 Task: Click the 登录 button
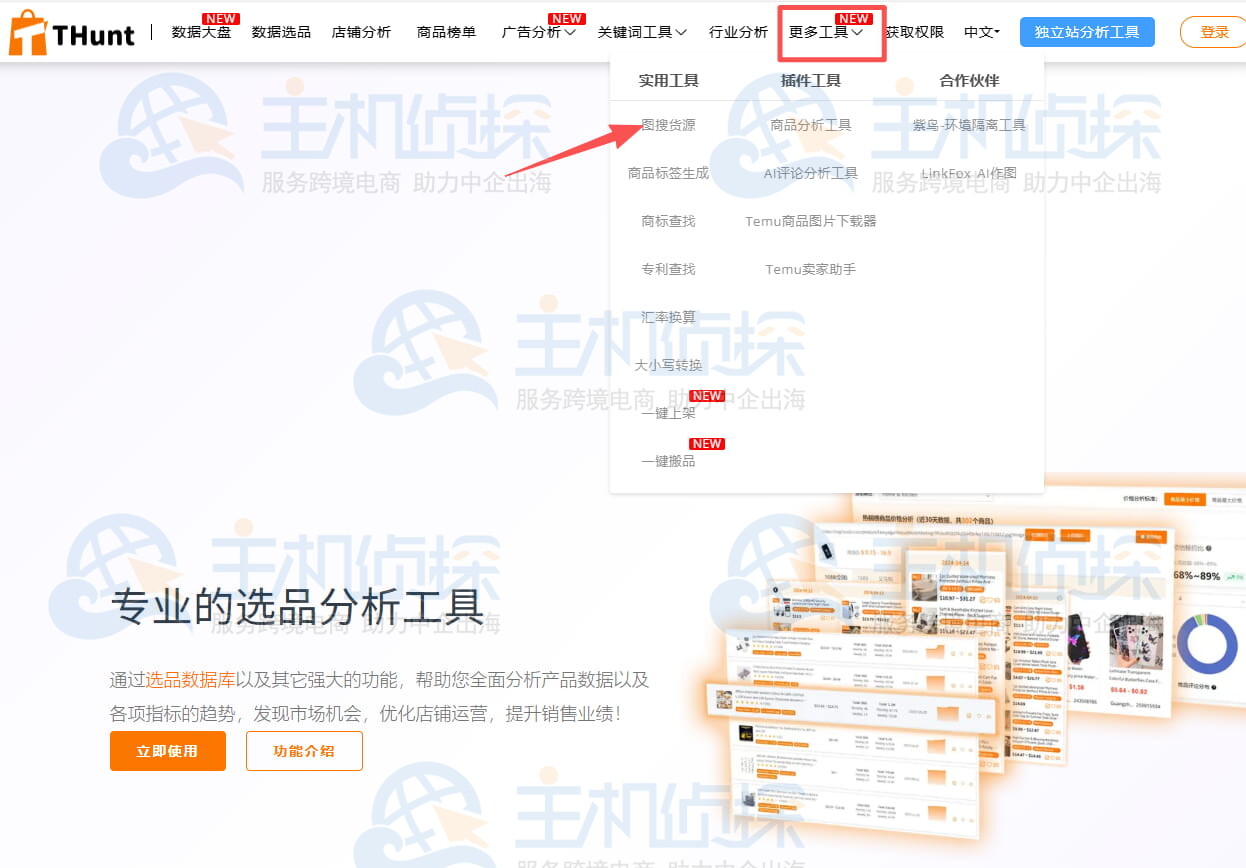tap(1215, 31)
